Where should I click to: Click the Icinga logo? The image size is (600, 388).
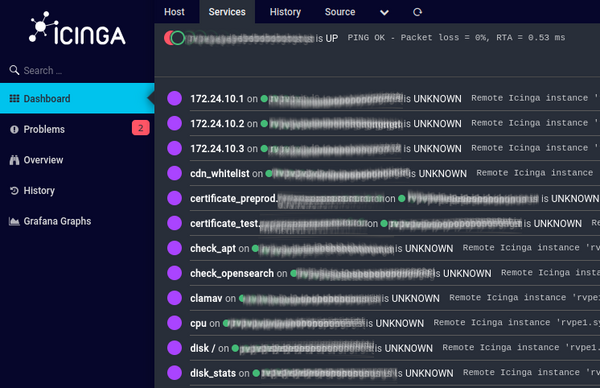77,28
